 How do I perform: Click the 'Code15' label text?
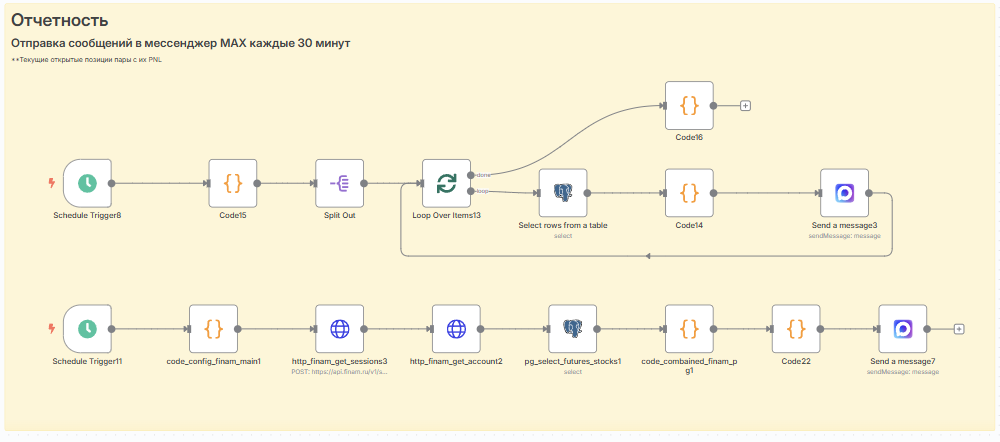point(233,216)
